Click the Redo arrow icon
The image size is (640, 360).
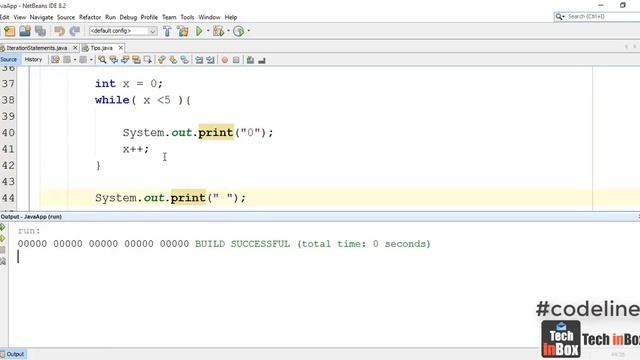75,31
